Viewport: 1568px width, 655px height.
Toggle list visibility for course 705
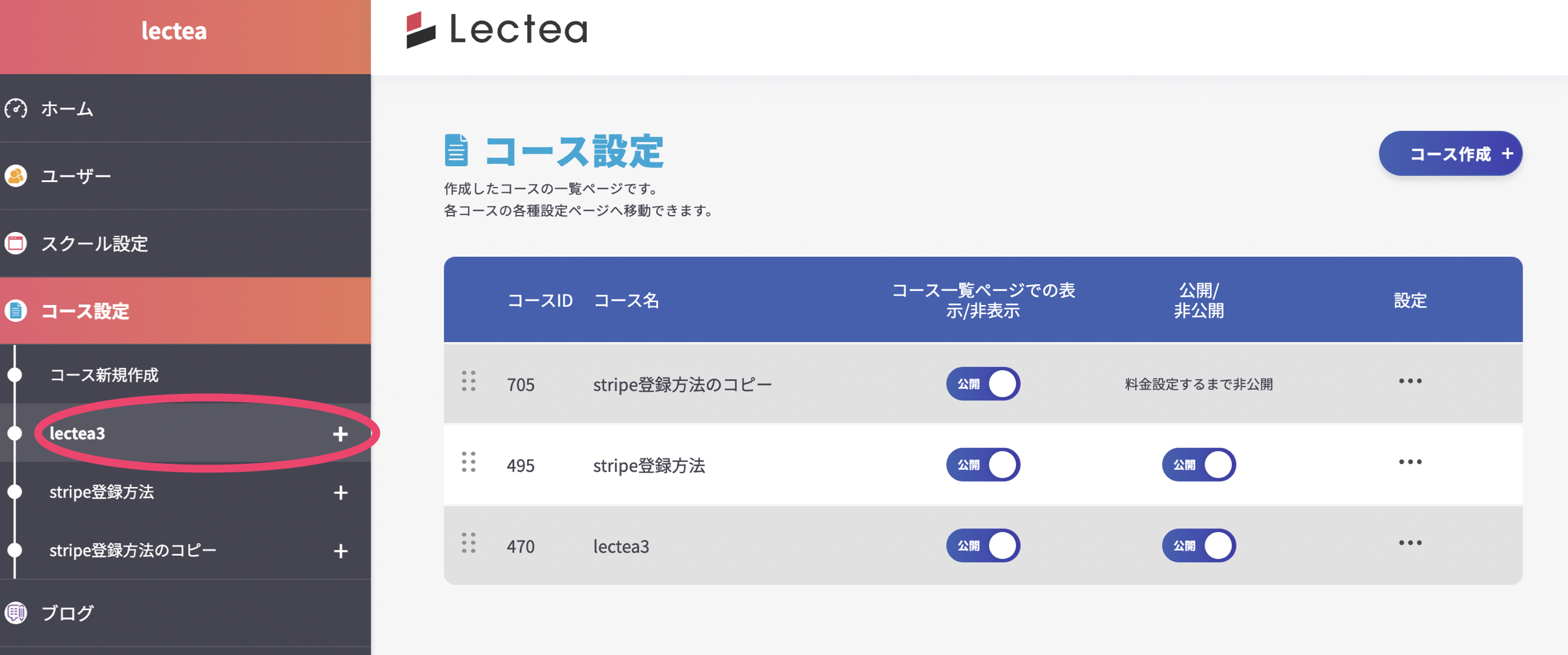(x=982, y=384)
